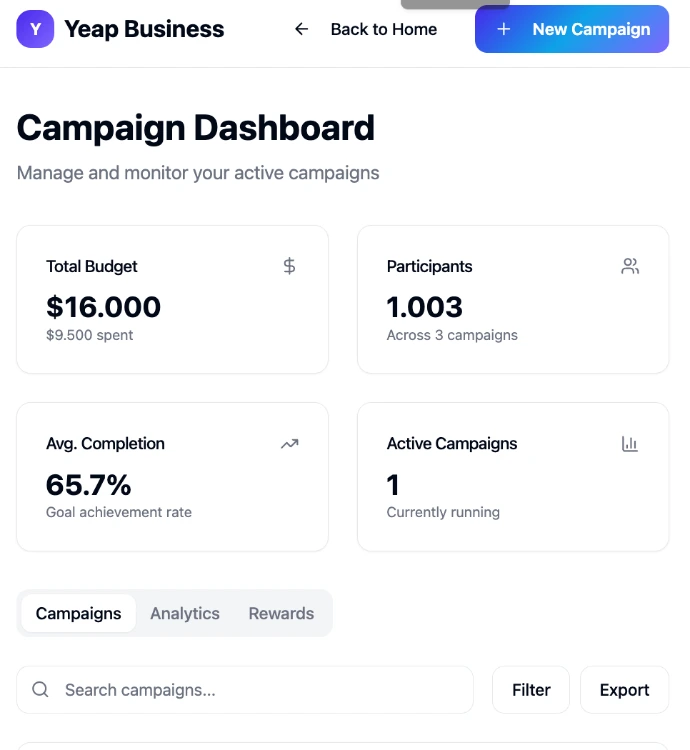Click the magnifier search icon

click(41, 690)
